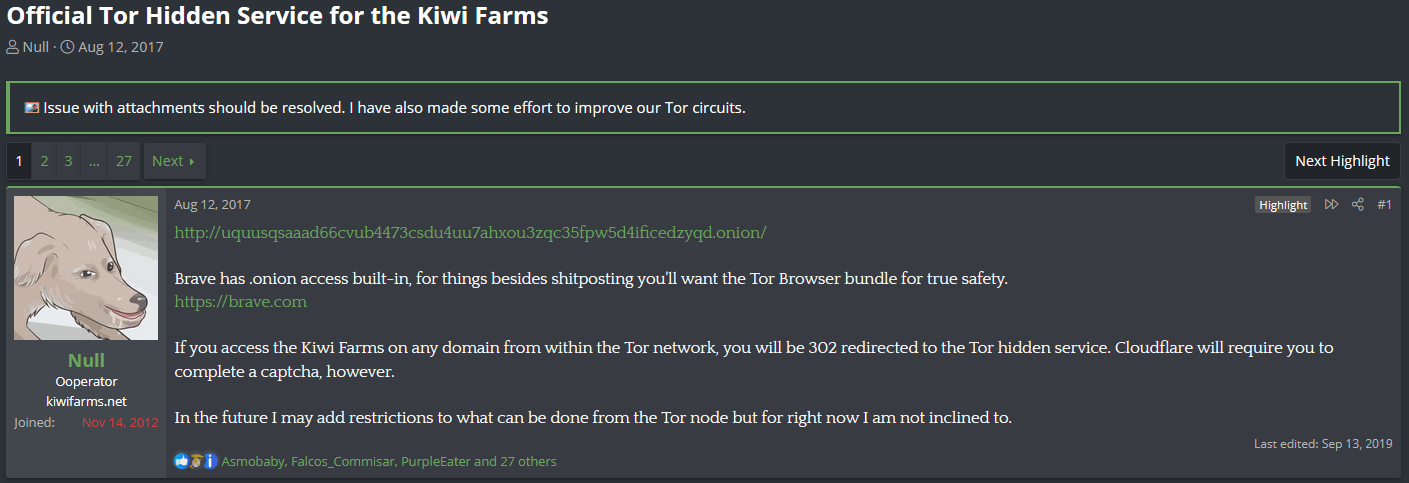
Task: Click the Next Highlight button
Action: (1342, 160)
